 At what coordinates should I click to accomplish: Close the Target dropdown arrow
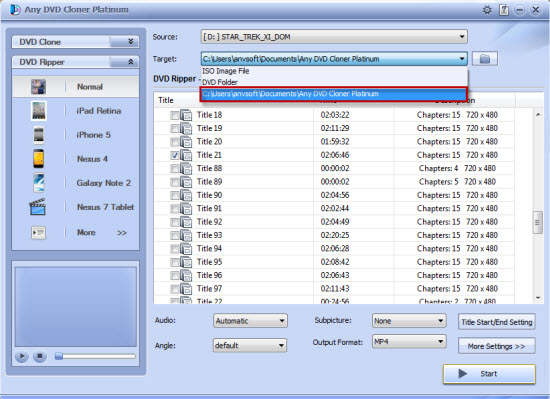tap(462, 59)
